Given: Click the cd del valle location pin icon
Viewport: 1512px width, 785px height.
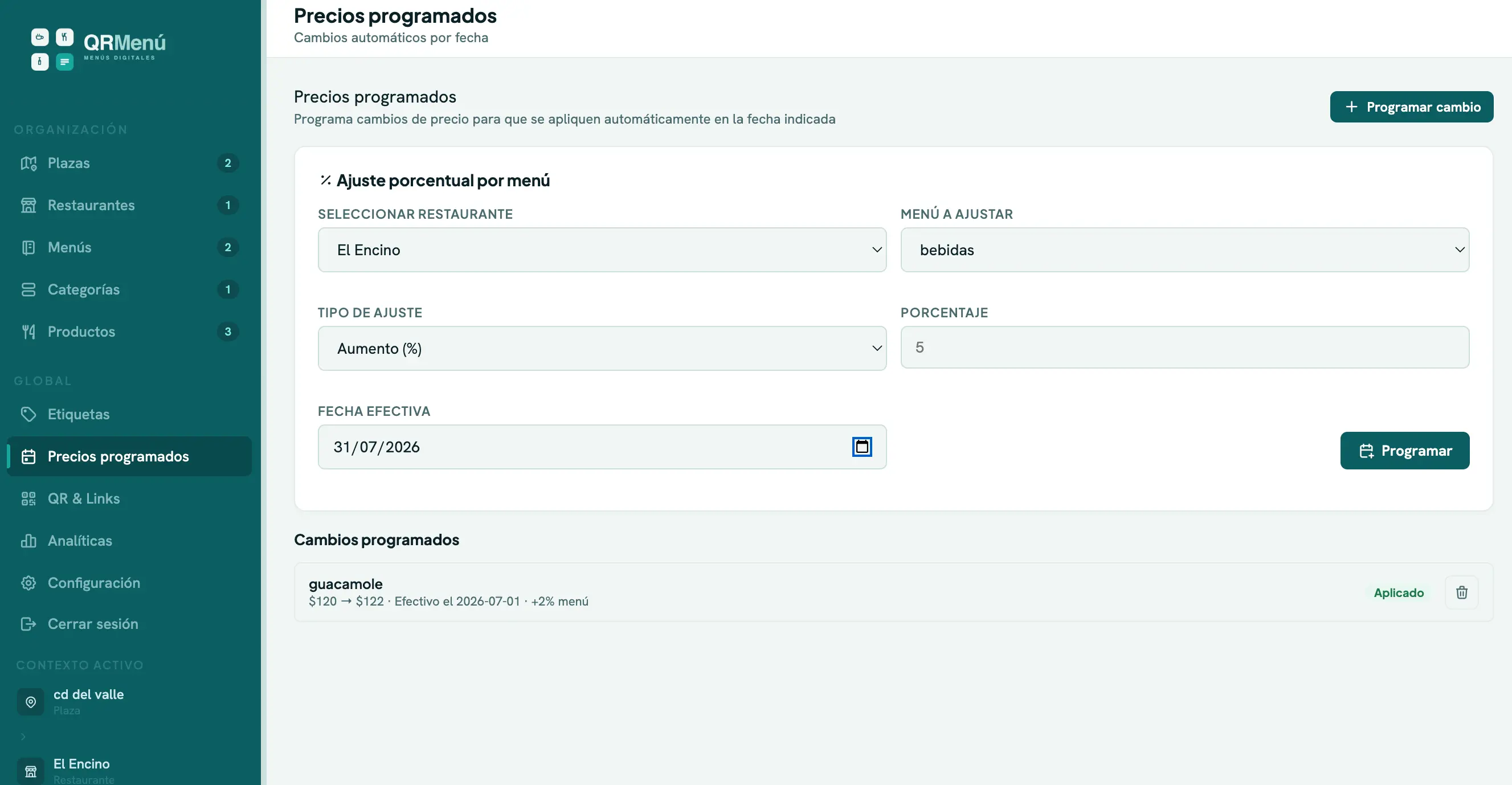Looking at the screenshot, I should pyautogui.click(x=31, y=702).
